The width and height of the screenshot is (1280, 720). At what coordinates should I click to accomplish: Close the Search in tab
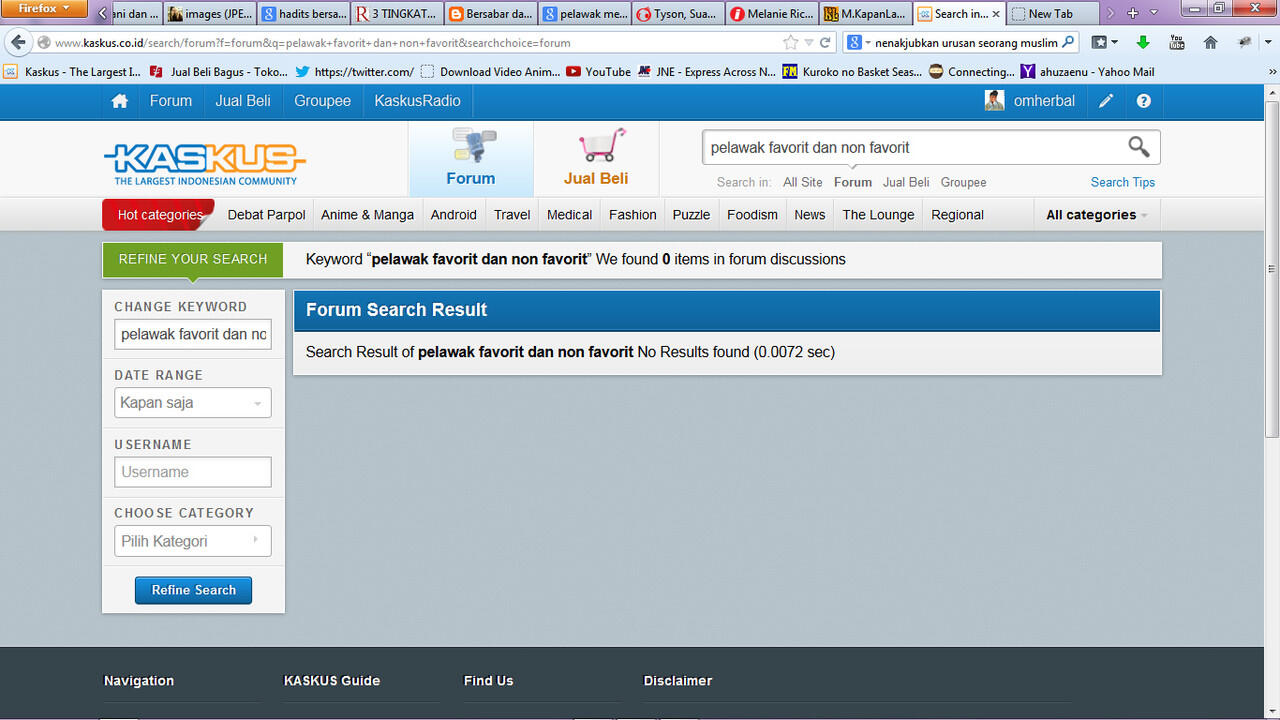[x=996, y=14]
